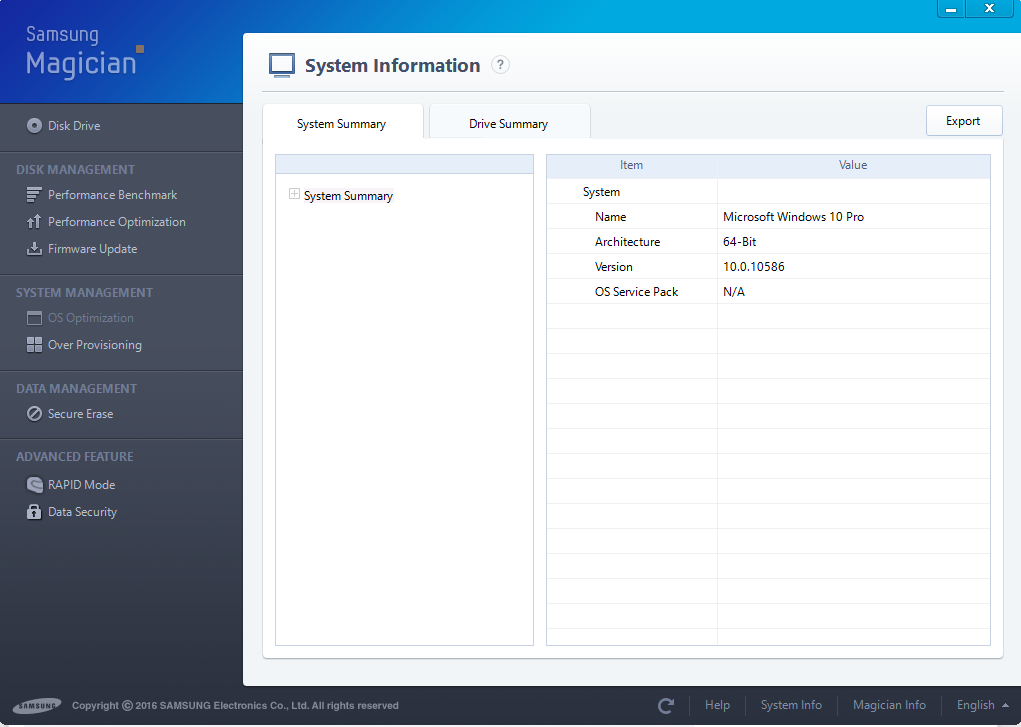Click the 10.0.10586 version value
This screenshot has height=727, width=1021.
pyautogui.click(x=753, y=266)
